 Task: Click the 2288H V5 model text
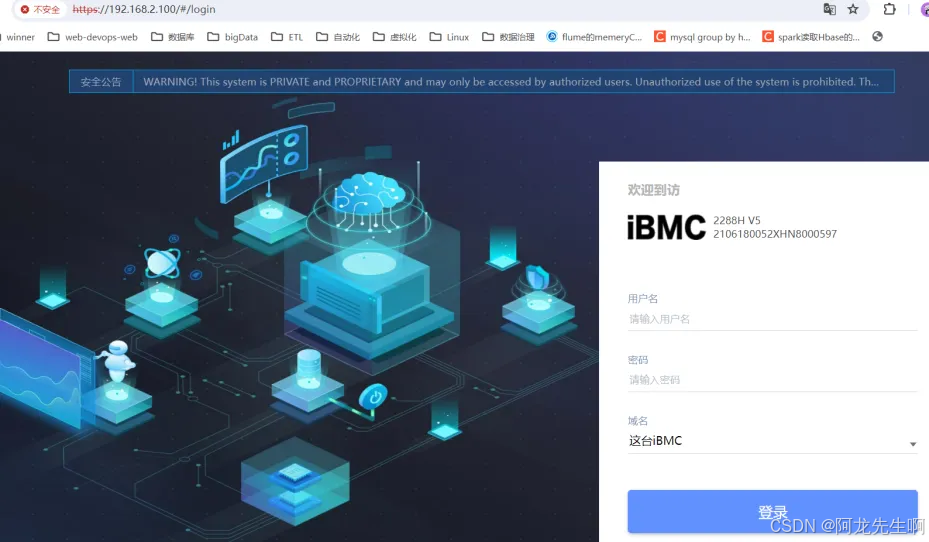736,220
